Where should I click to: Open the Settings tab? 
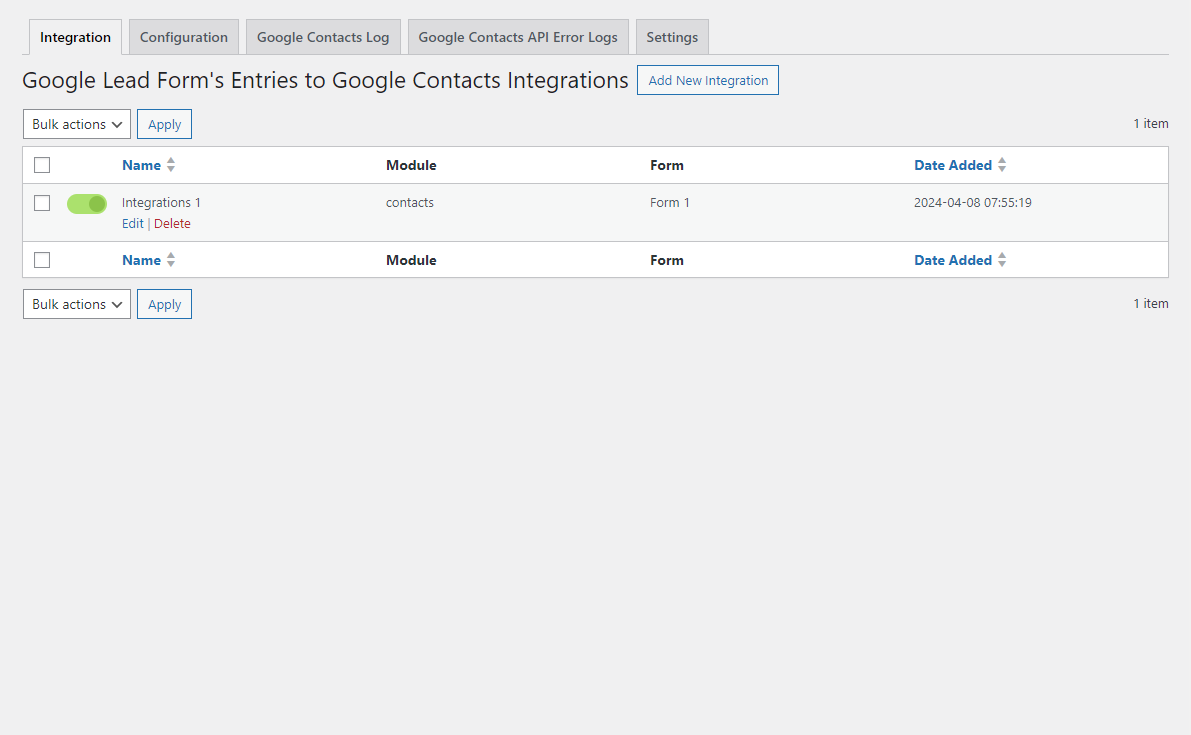[672, 37]
